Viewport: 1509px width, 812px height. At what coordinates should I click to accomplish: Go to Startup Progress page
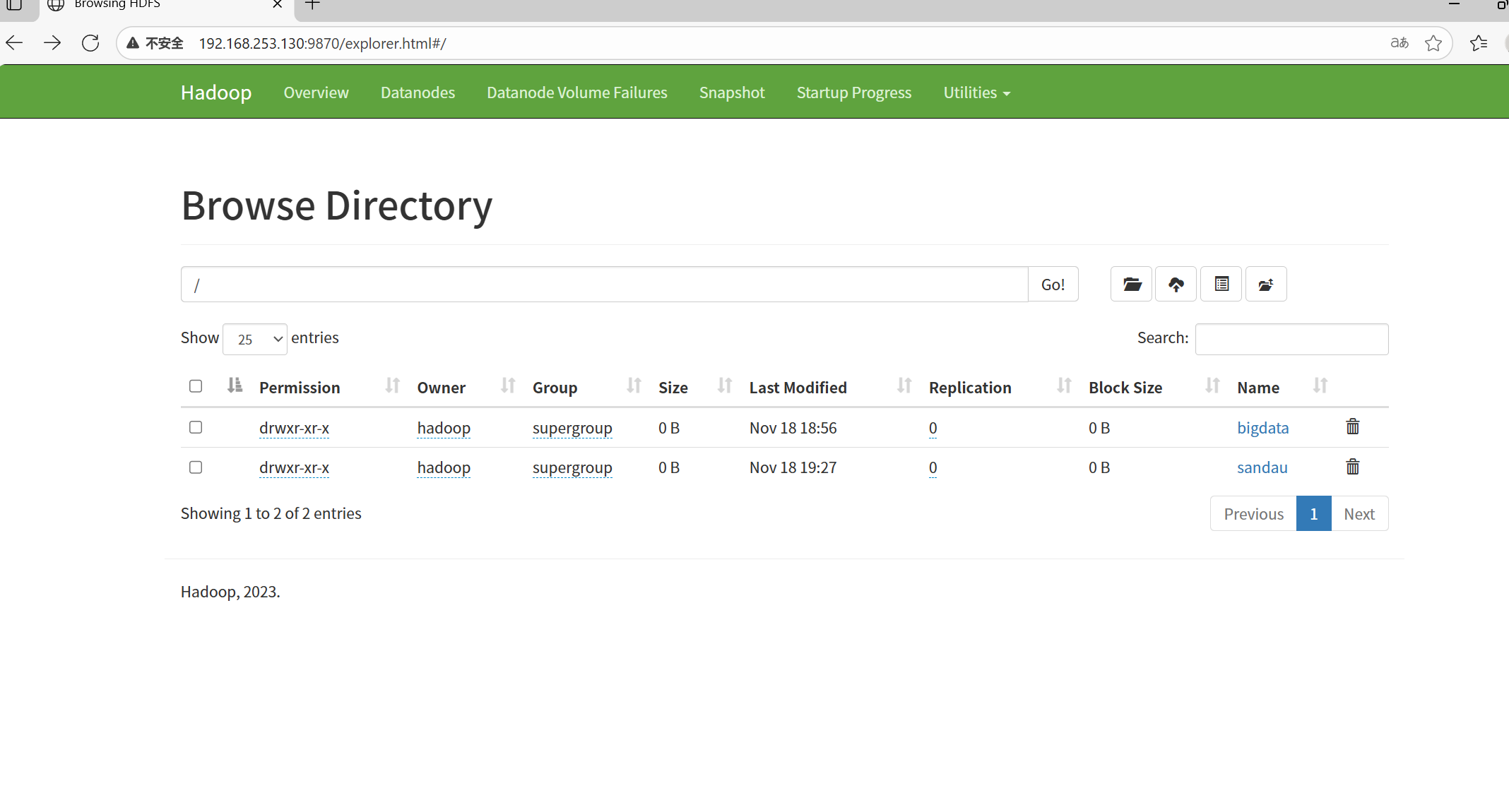click(853, 92)
